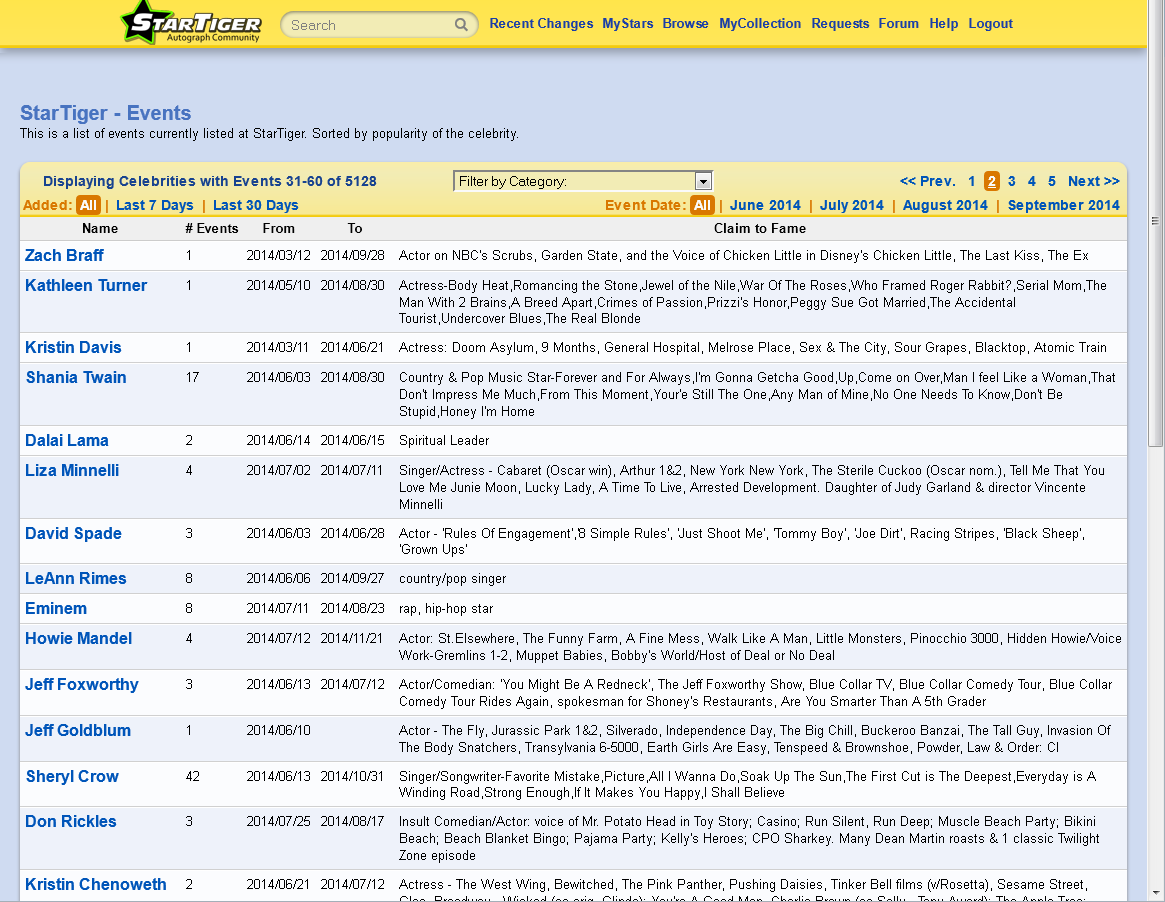This screenshot has width=1165, height=902.
Task: Open Jeff Foxworthy's profile
Action: pyautogui.click(x=82, y=684)
